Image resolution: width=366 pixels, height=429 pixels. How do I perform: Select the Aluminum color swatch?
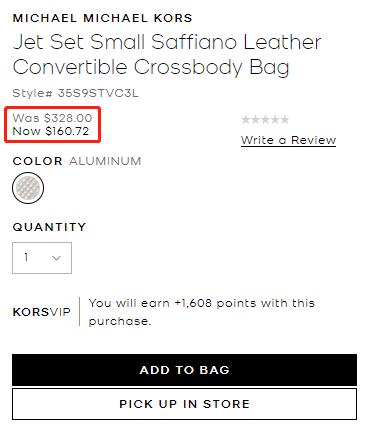(28, 188)
